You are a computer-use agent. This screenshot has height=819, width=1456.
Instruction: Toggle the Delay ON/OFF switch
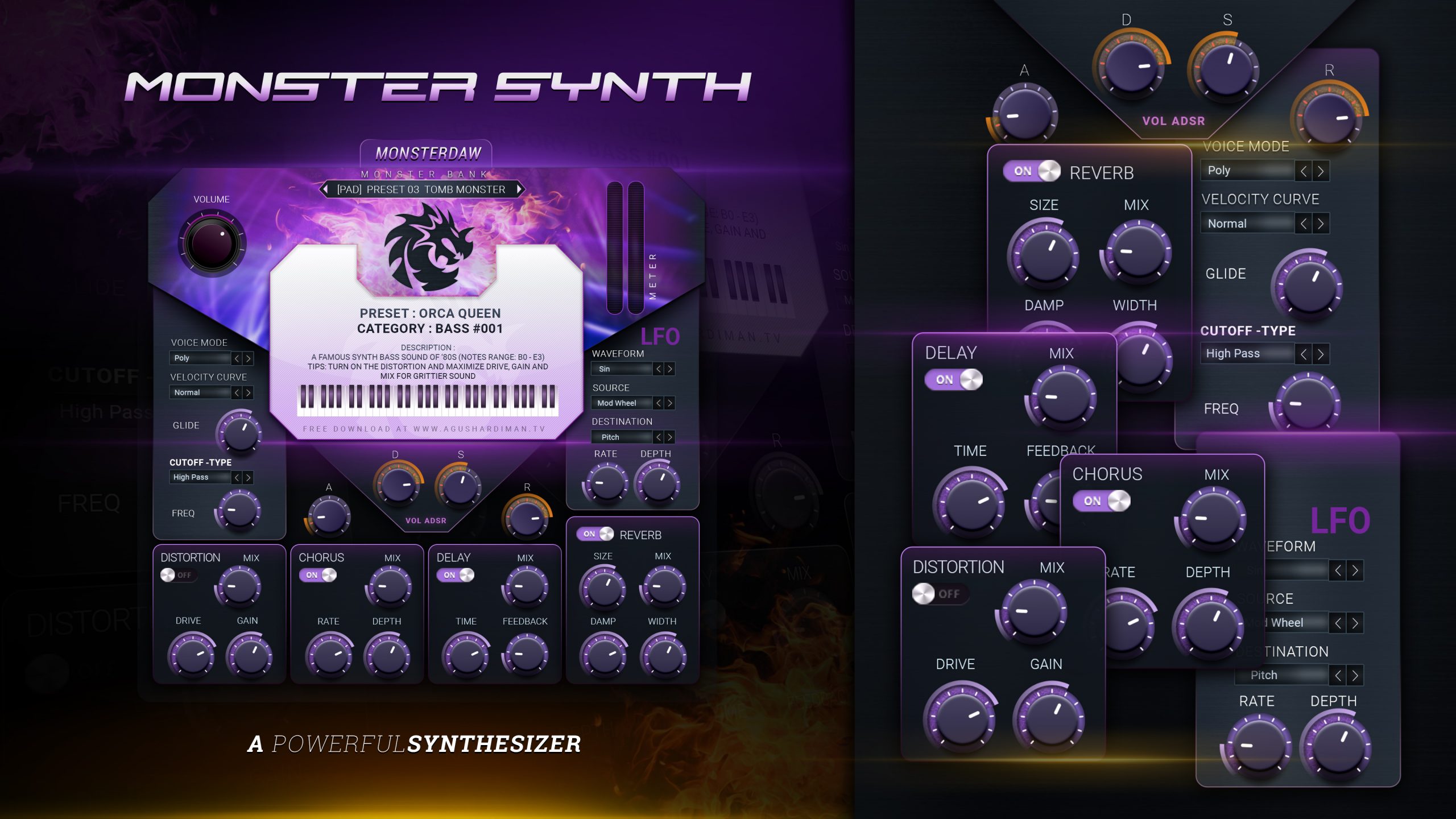456,574
